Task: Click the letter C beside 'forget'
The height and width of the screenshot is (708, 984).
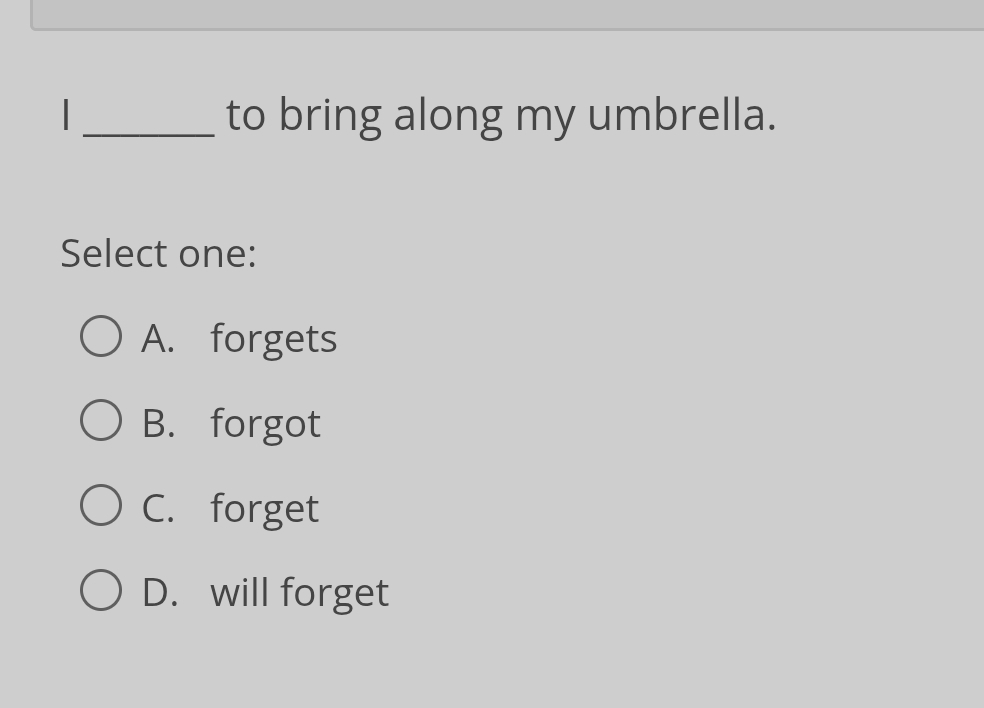Action: (157, 507)
